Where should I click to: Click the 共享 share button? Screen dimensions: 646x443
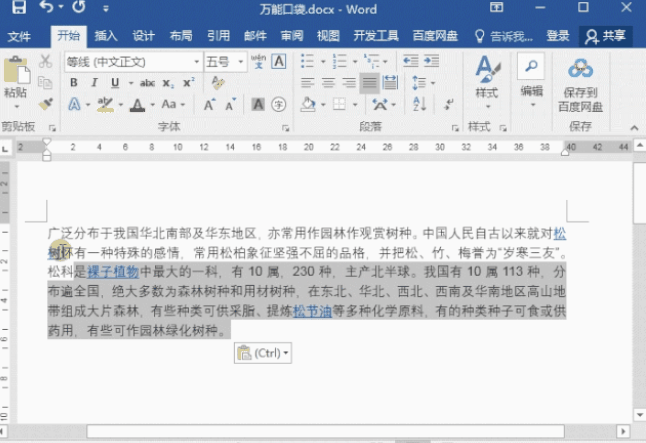click(x=606, y=36)
